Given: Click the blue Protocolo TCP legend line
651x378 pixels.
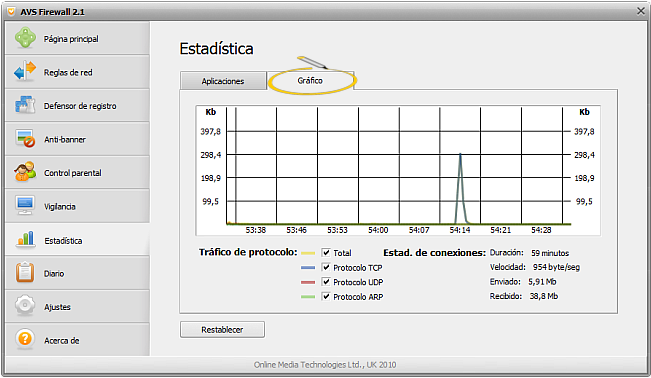Looking at the screenshot, I should coord(308,268).
